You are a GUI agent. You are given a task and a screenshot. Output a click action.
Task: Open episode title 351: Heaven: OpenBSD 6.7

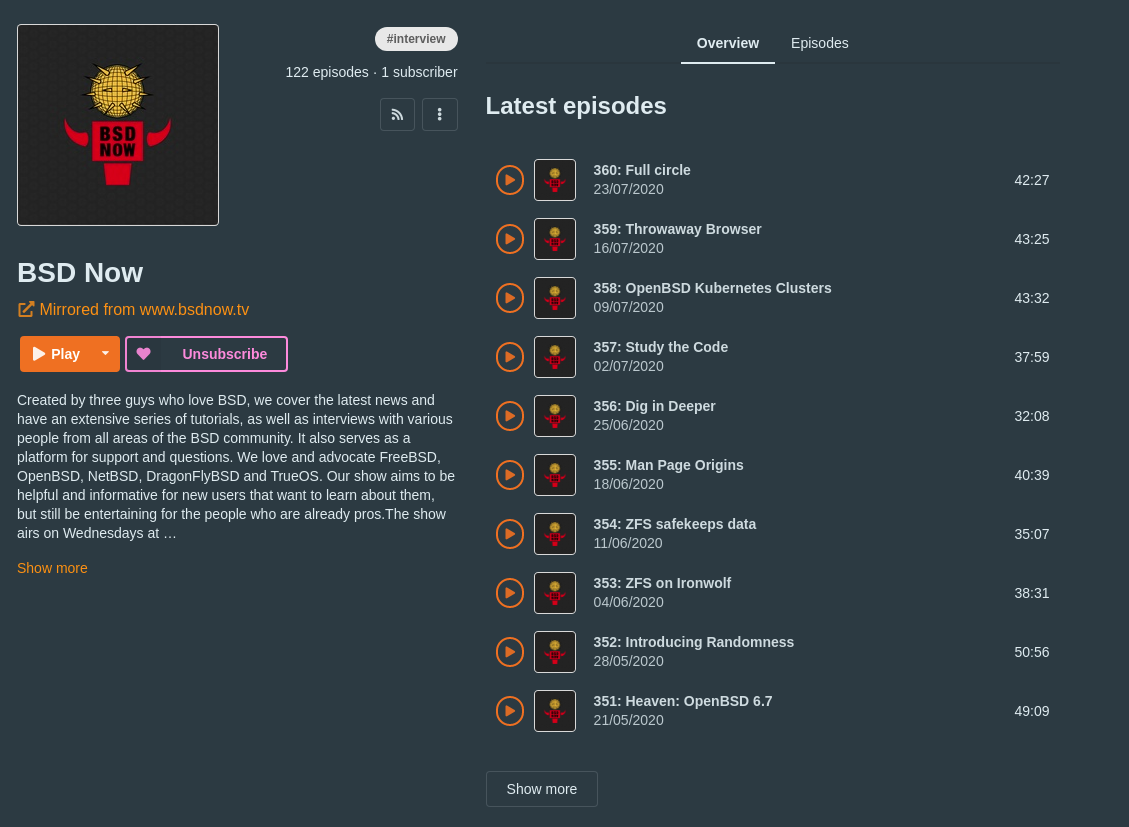683,701
